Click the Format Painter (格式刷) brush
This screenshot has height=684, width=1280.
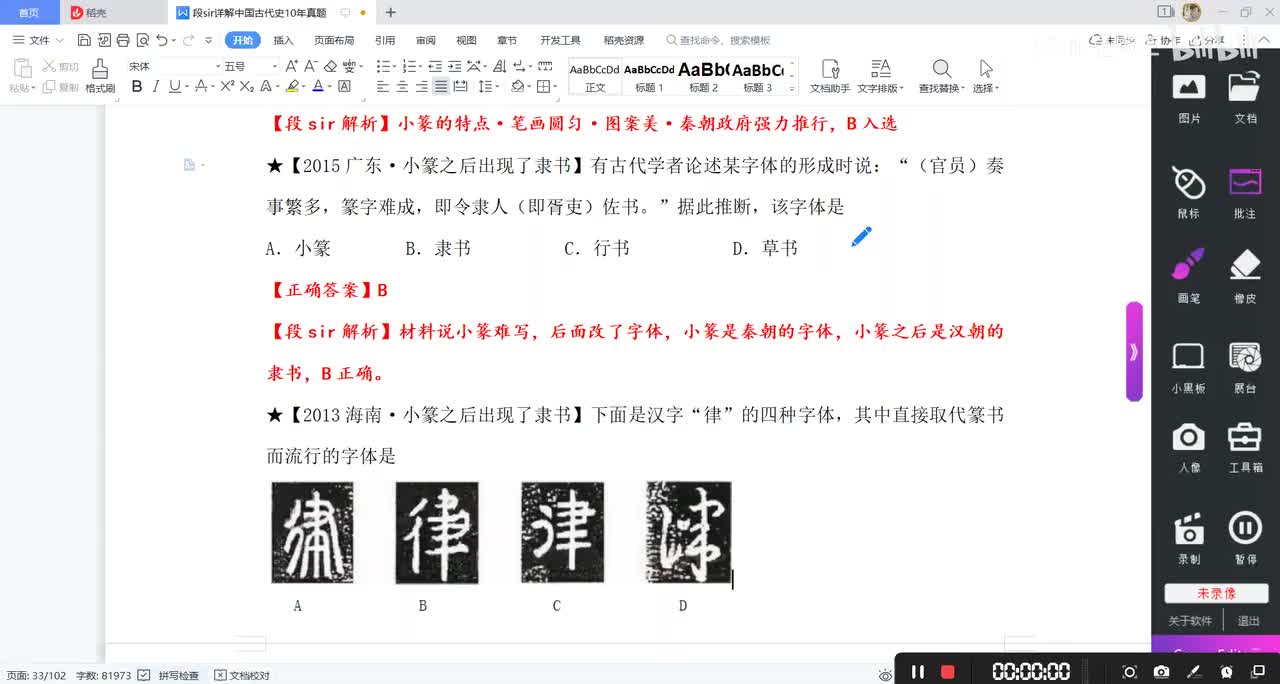(x=100, y=76)
